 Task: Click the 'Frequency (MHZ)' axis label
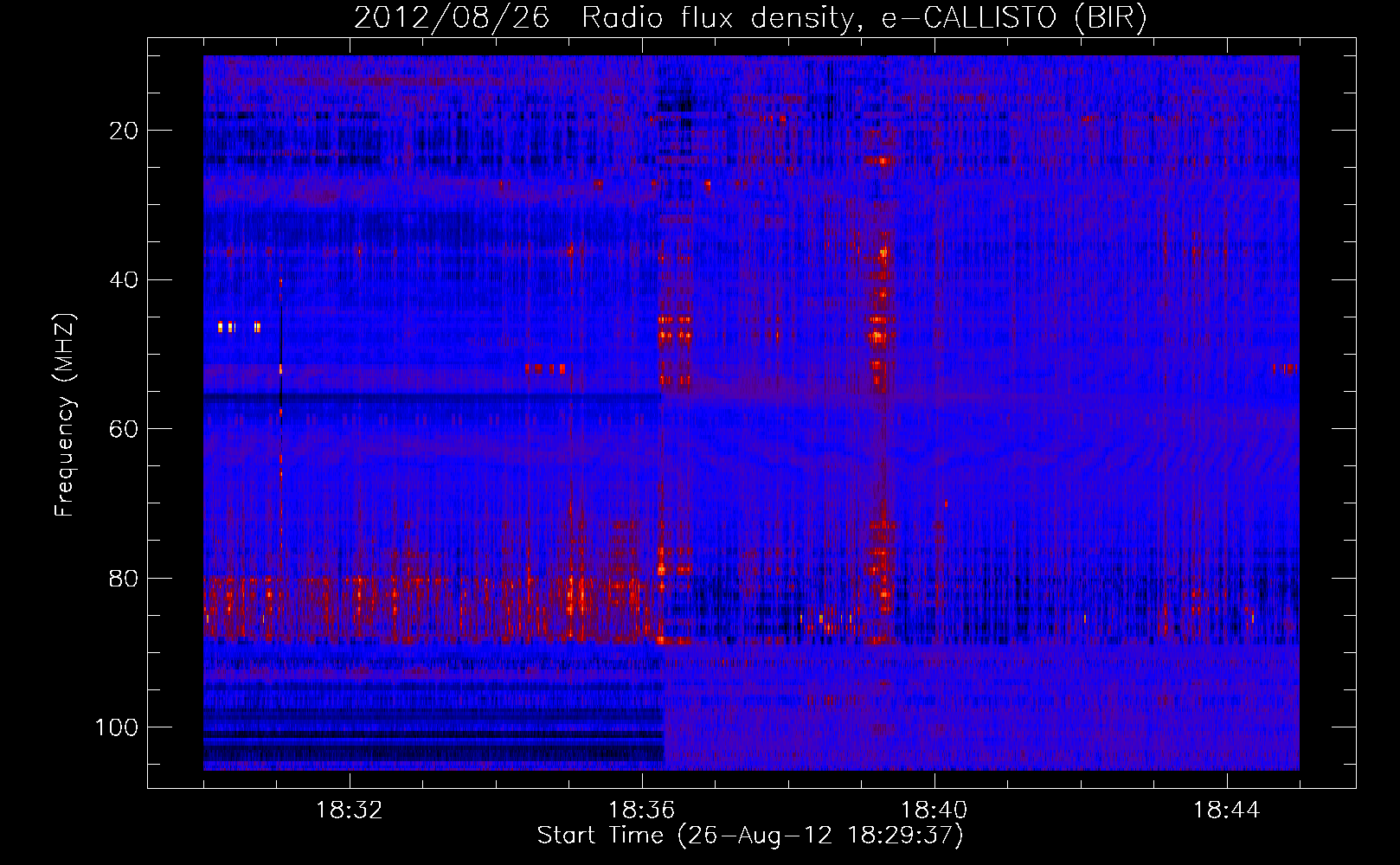65,414
